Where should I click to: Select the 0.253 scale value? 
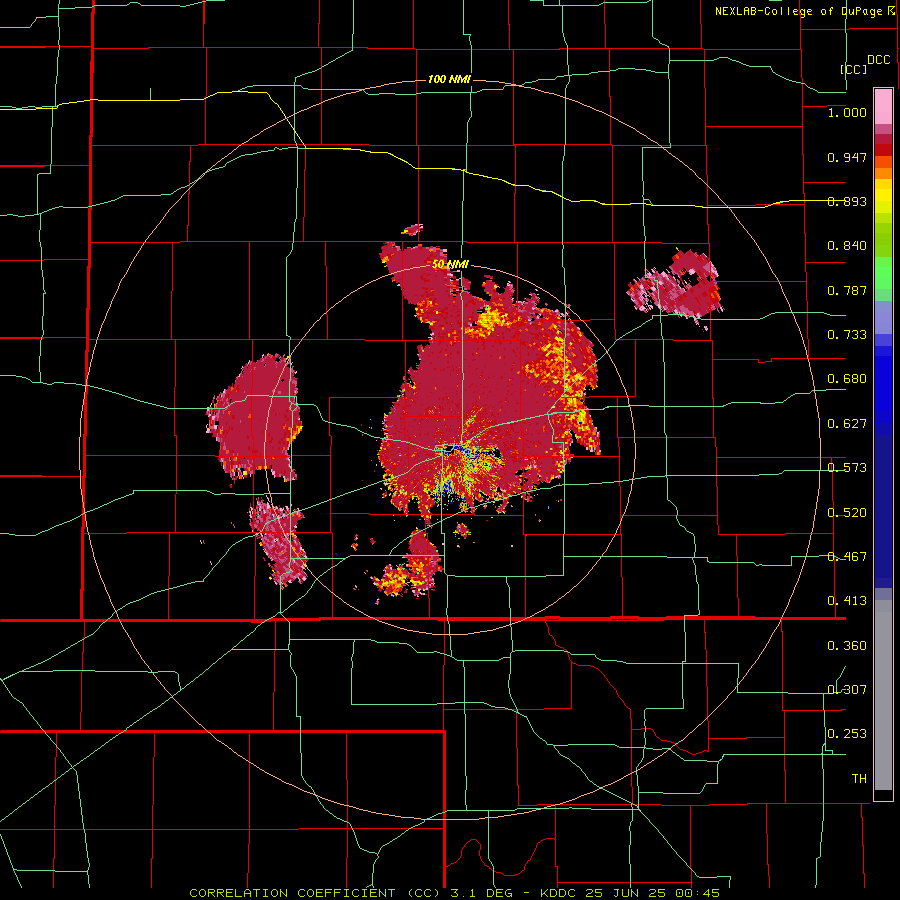point(847,734)
